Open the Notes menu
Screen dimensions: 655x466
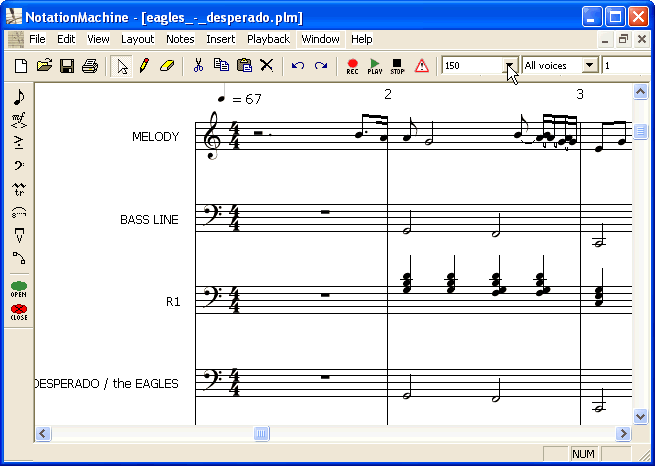tap(180, 39)
